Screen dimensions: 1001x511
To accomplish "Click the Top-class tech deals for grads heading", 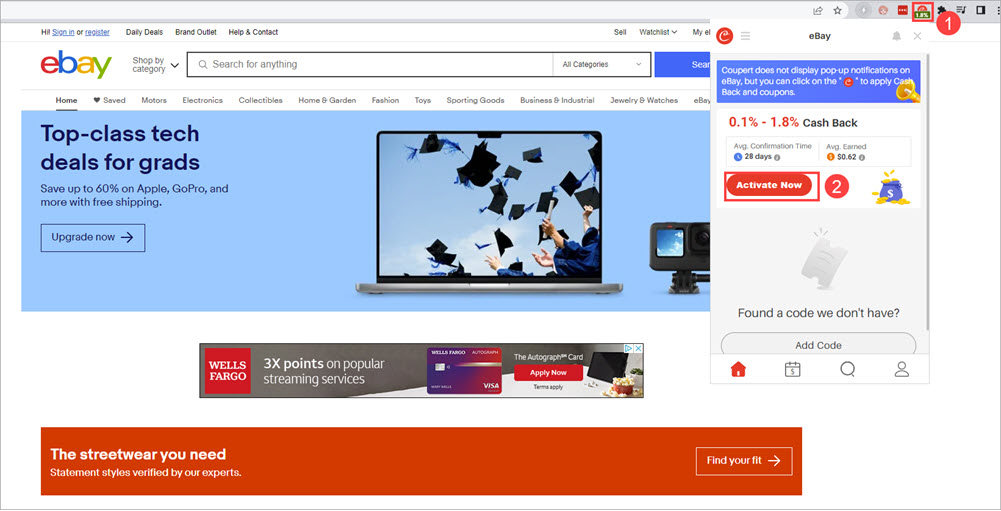I will tap(120, 148).
